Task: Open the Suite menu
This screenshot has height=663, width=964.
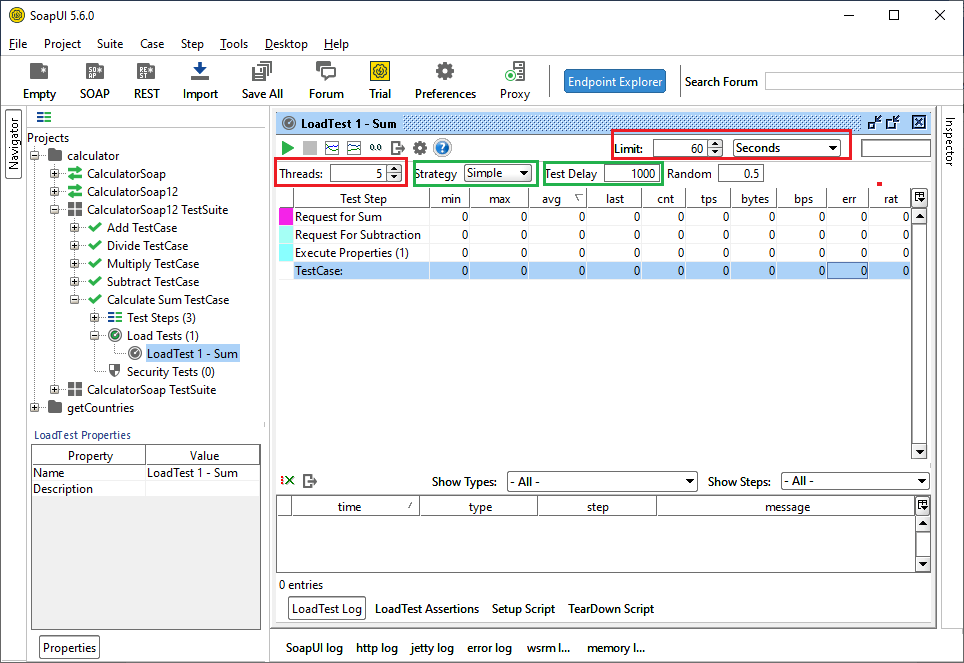Action: point(110,44)
